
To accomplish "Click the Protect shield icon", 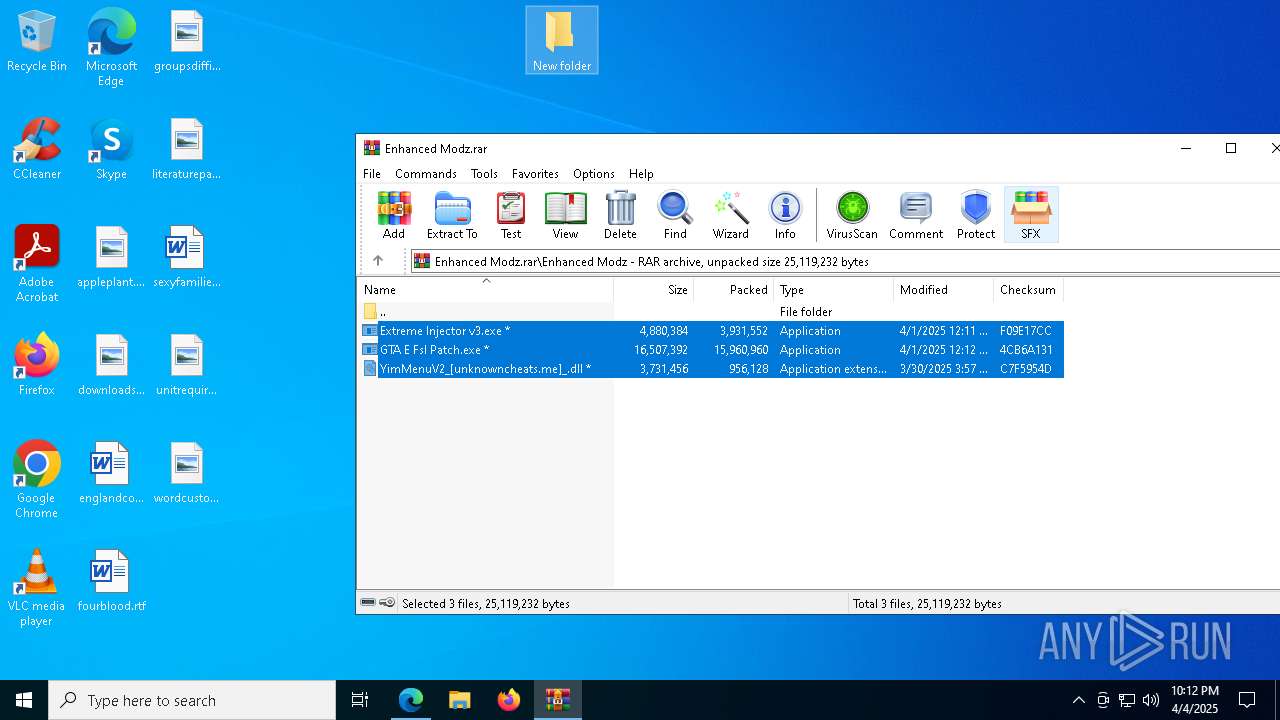I will point(976,215).
